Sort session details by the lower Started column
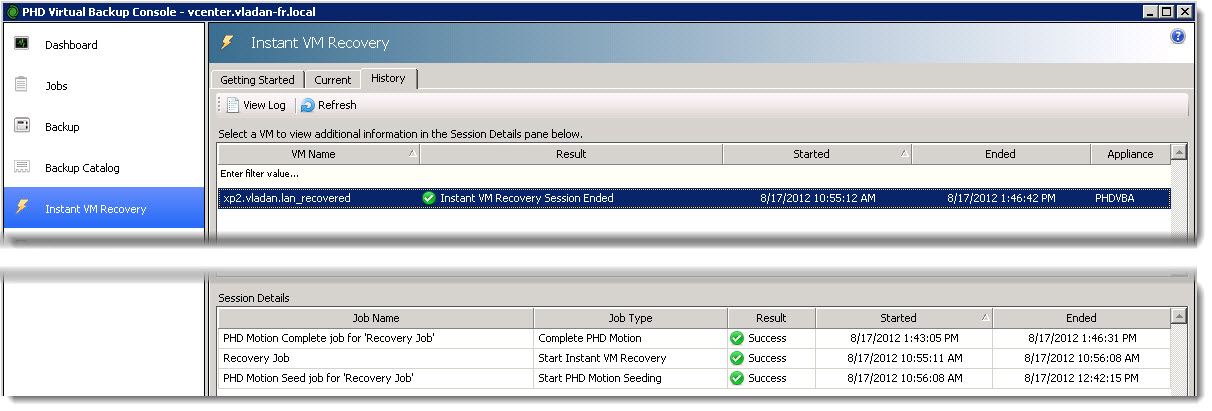Viewport: 1212px width, 411px height. [x=904, y=318]
